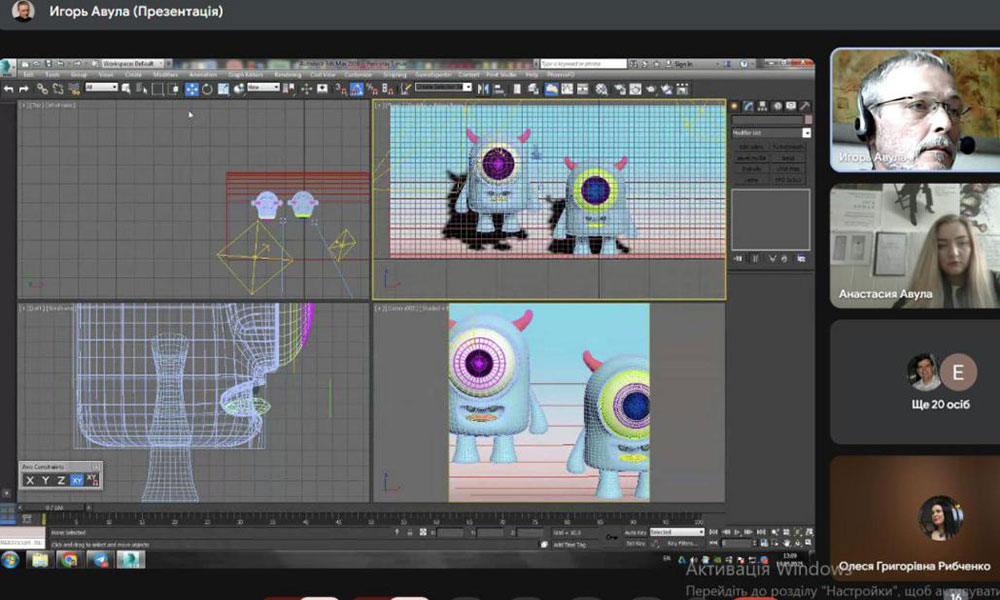Click the object color swatch in Modify panel
Screen dimensions: 1000x600
(808, 119)
